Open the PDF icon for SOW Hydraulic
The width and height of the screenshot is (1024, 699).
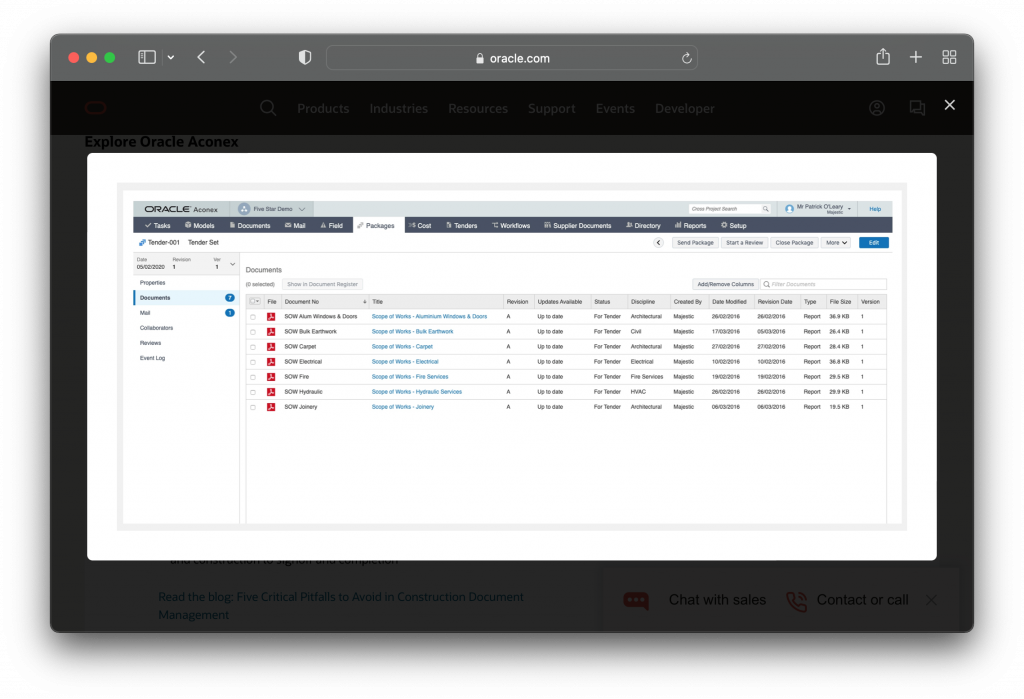click(x=271, y=392)
